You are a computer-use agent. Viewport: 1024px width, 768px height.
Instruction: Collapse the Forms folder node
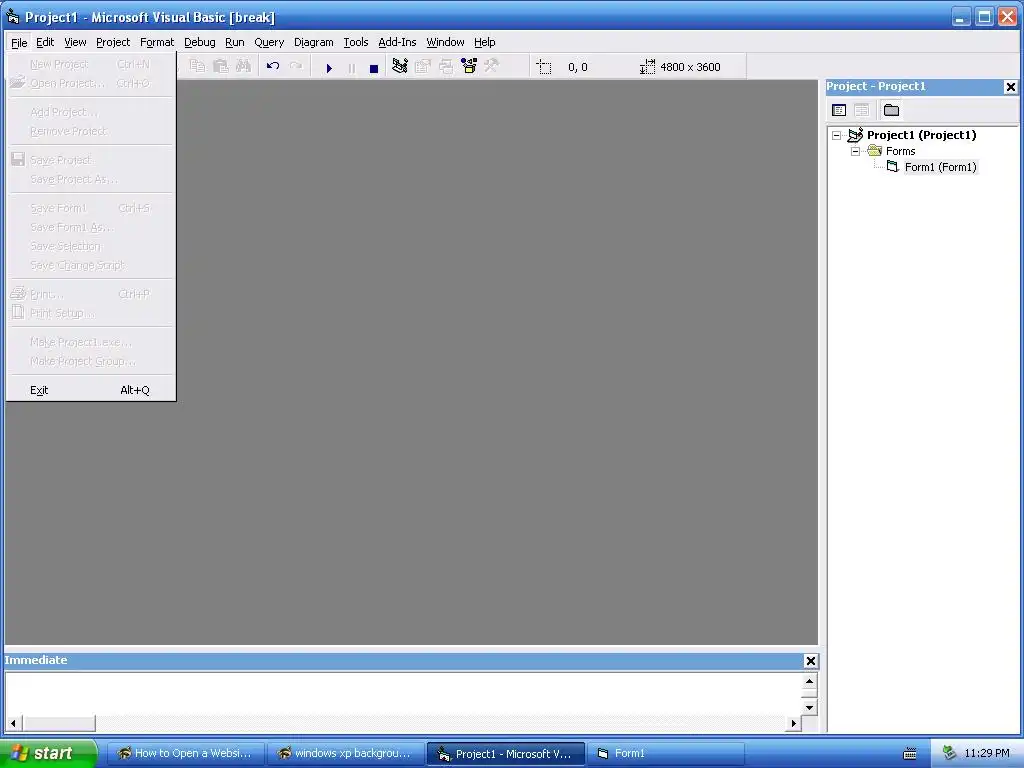(856, 151)
